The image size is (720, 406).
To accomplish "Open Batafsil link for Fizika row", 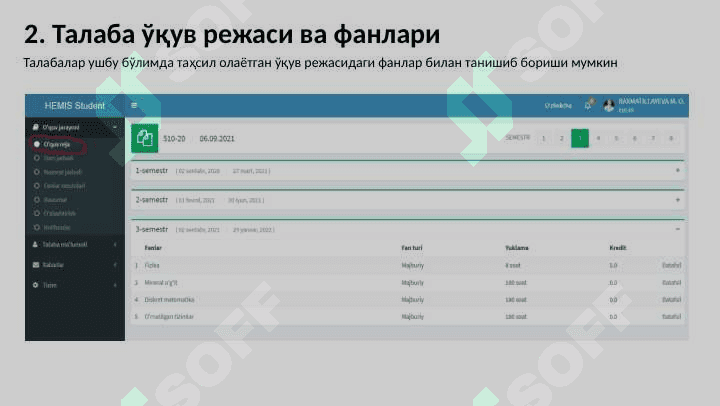I will [x=671, y=265].
